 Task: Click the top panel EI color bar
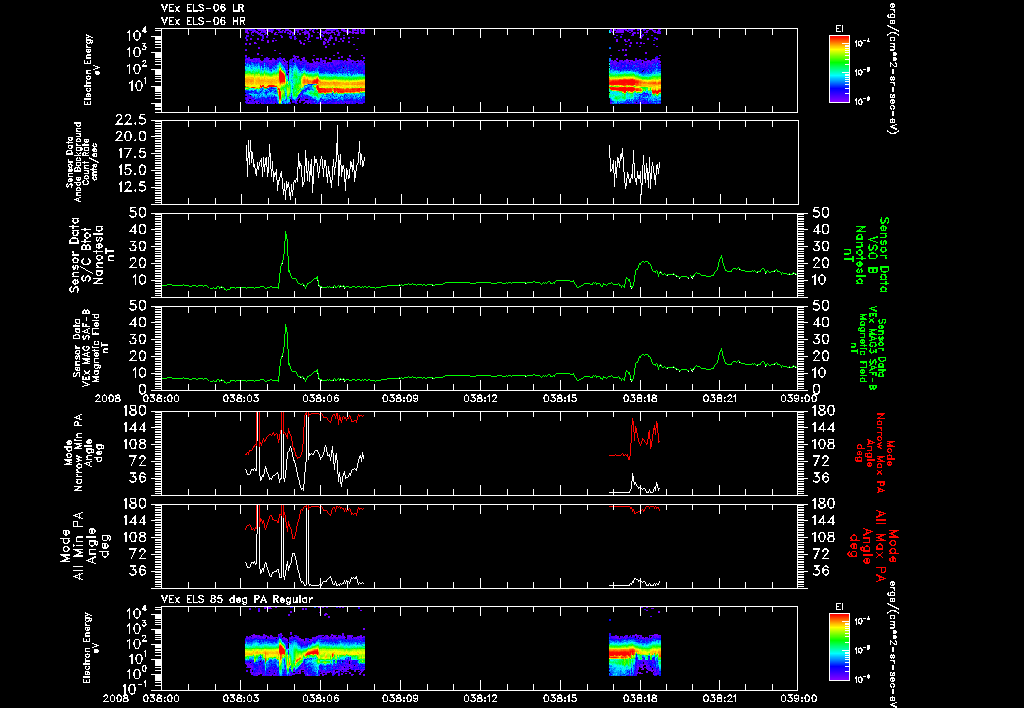pyautogui.click(x=839, y=69)
